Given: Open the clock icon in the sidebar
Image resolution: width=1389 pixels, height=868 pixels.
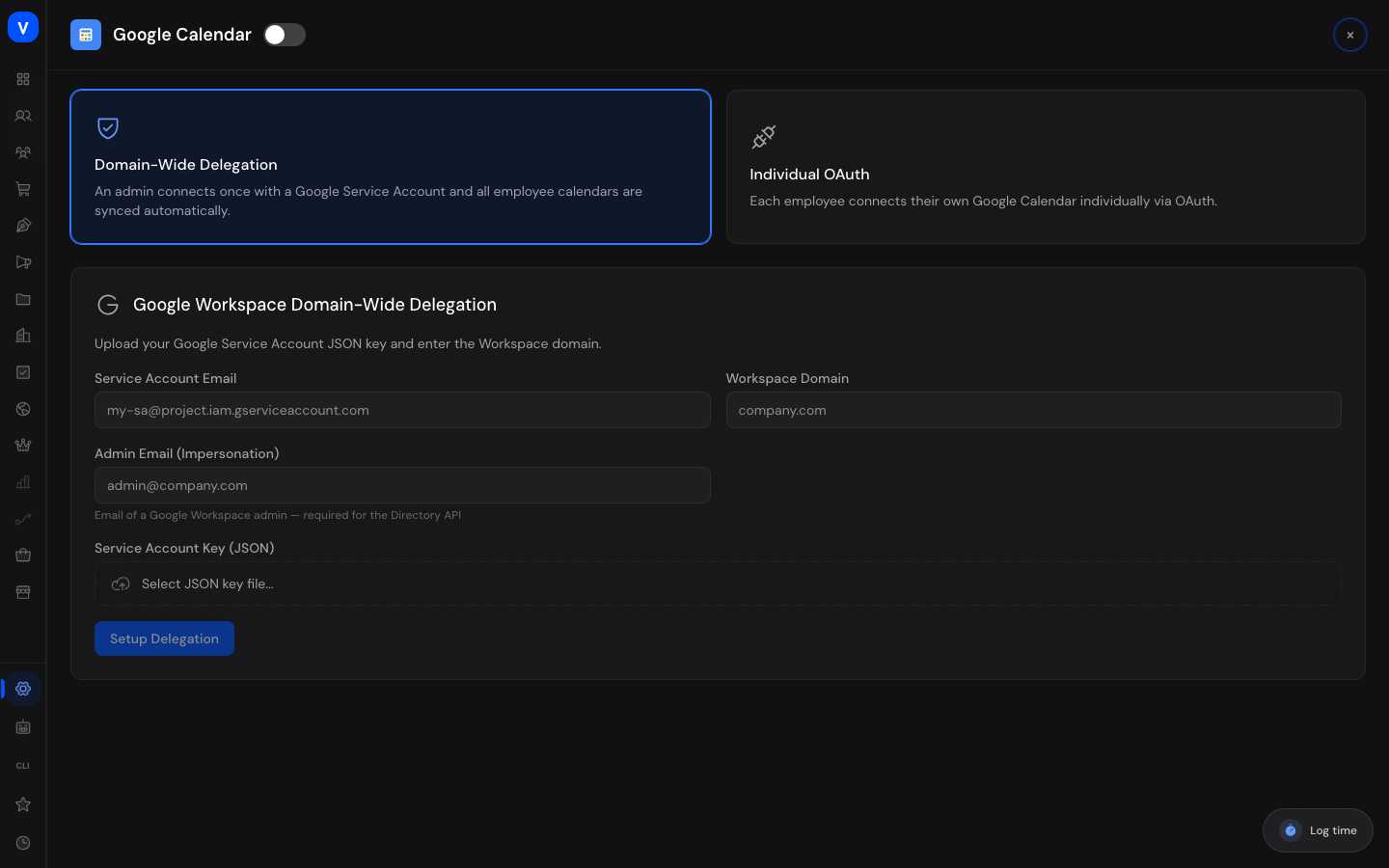Looking at the screenshot, I should 23,843.
